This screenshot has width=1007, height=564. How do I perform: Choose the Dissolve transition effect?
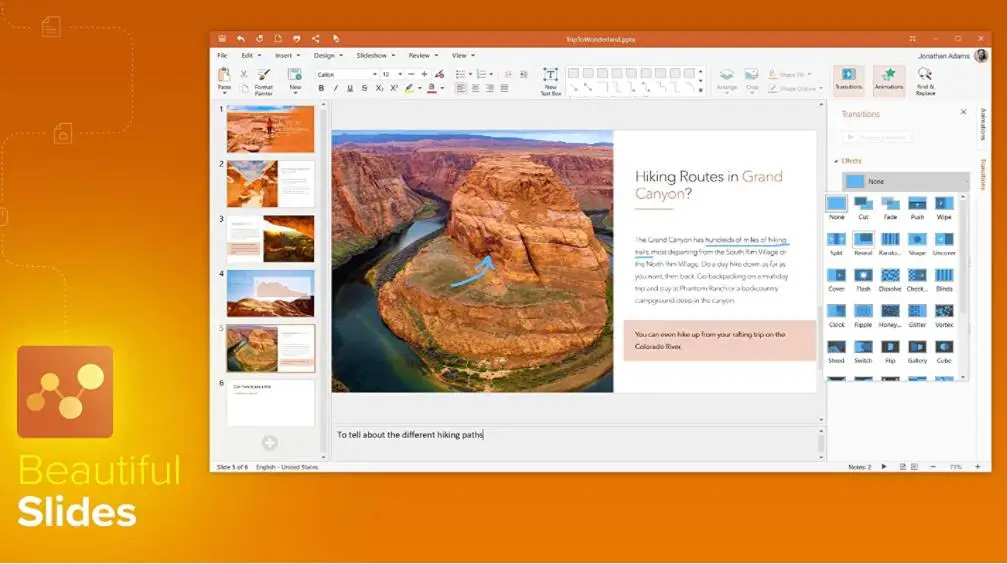pyautogui.click(x=889, y=276)
